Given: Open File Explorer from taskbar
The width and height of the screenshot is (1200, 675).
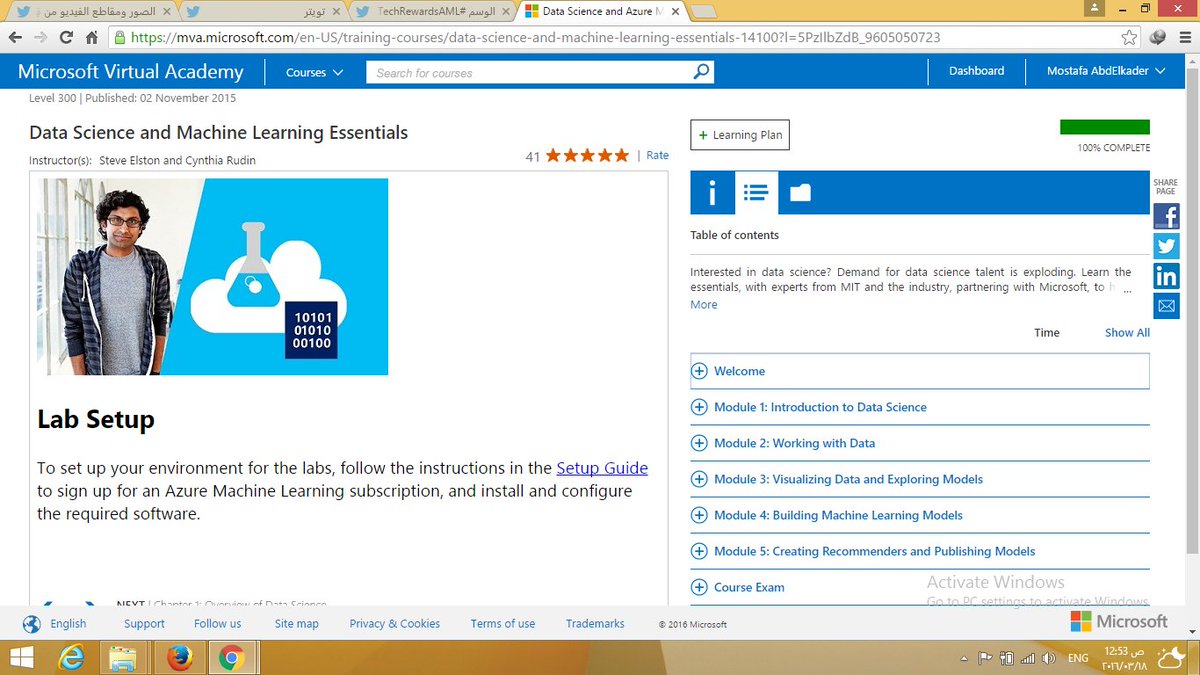Looking at the screenshot, I should [123, 658].
